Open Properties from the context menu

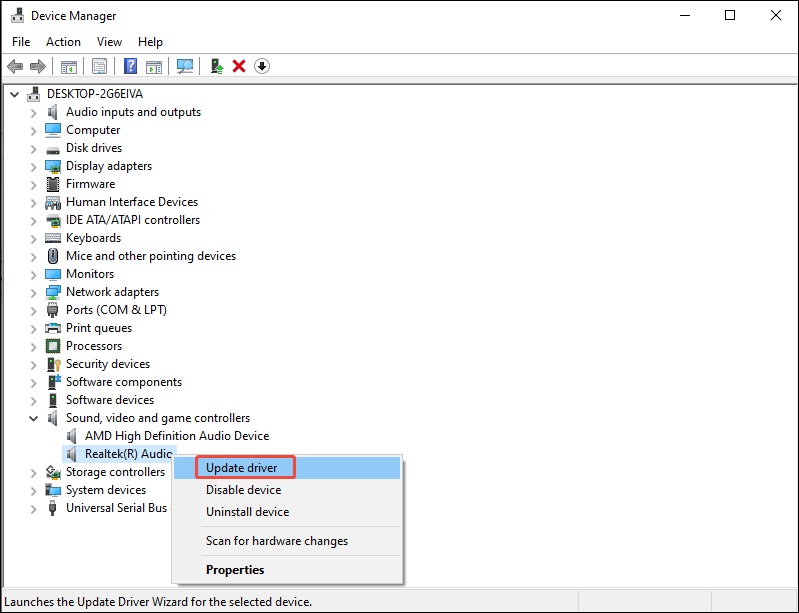click(287, 570)
